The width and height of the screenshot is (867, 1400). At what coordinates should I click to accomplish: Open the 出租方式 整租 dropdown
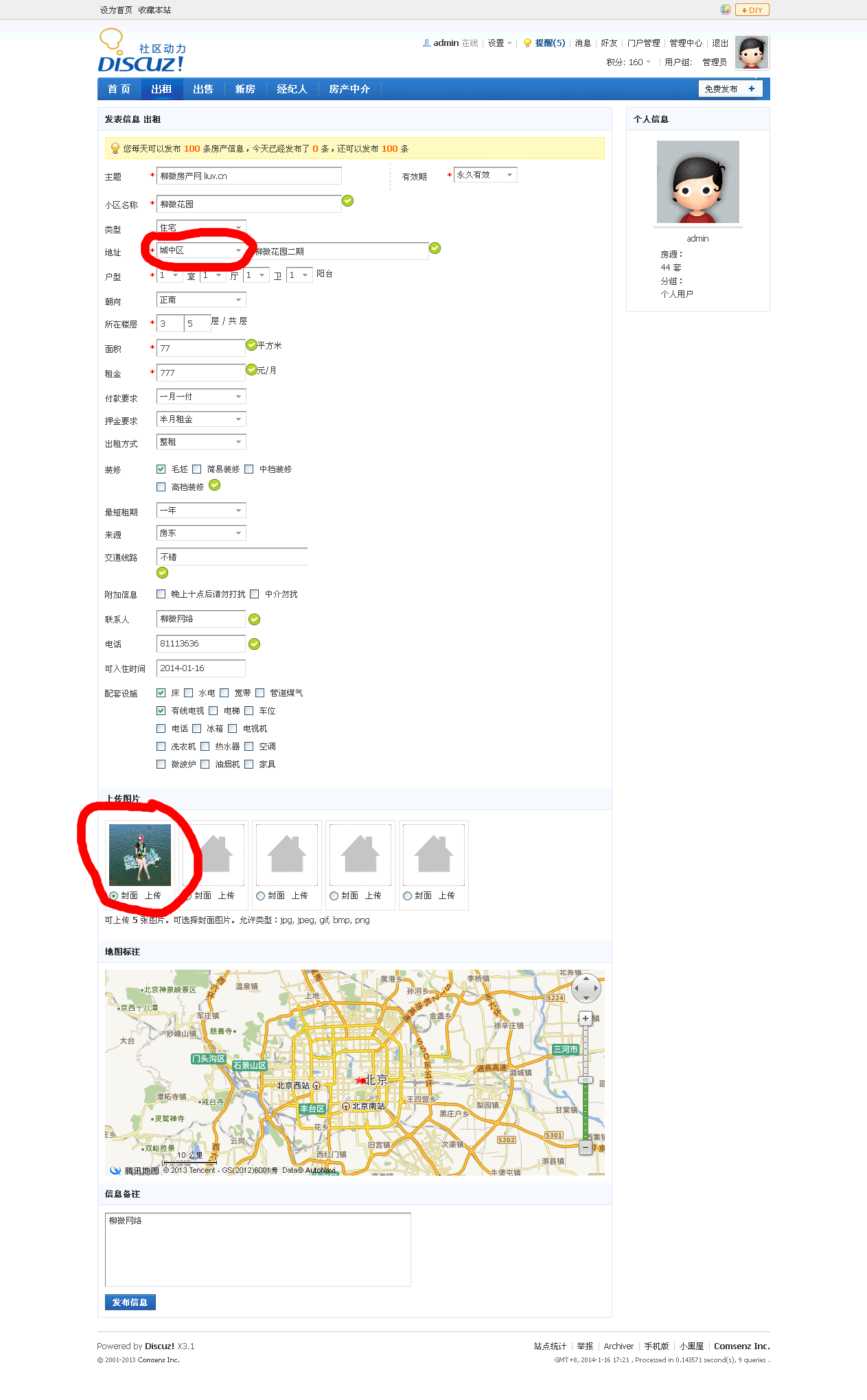click(x=201, y=442)
